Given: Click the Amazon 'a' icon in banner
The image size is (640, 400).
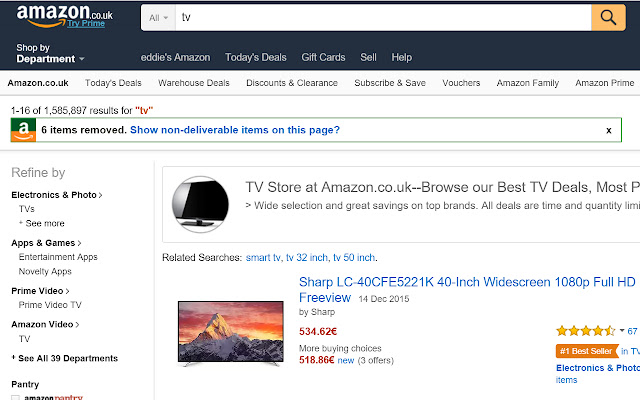Looking at the screenshot, I should tap(23, 130).
